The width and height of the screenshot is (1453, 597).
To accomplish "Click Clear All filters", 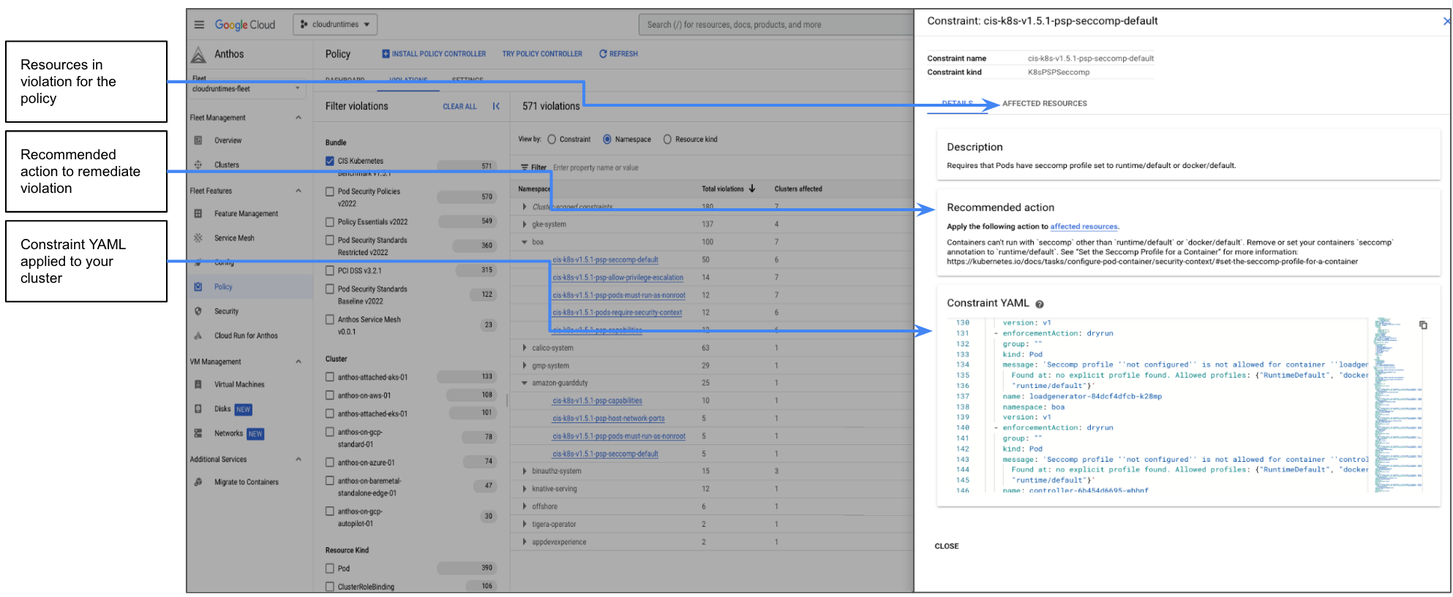I will (460, 106).
